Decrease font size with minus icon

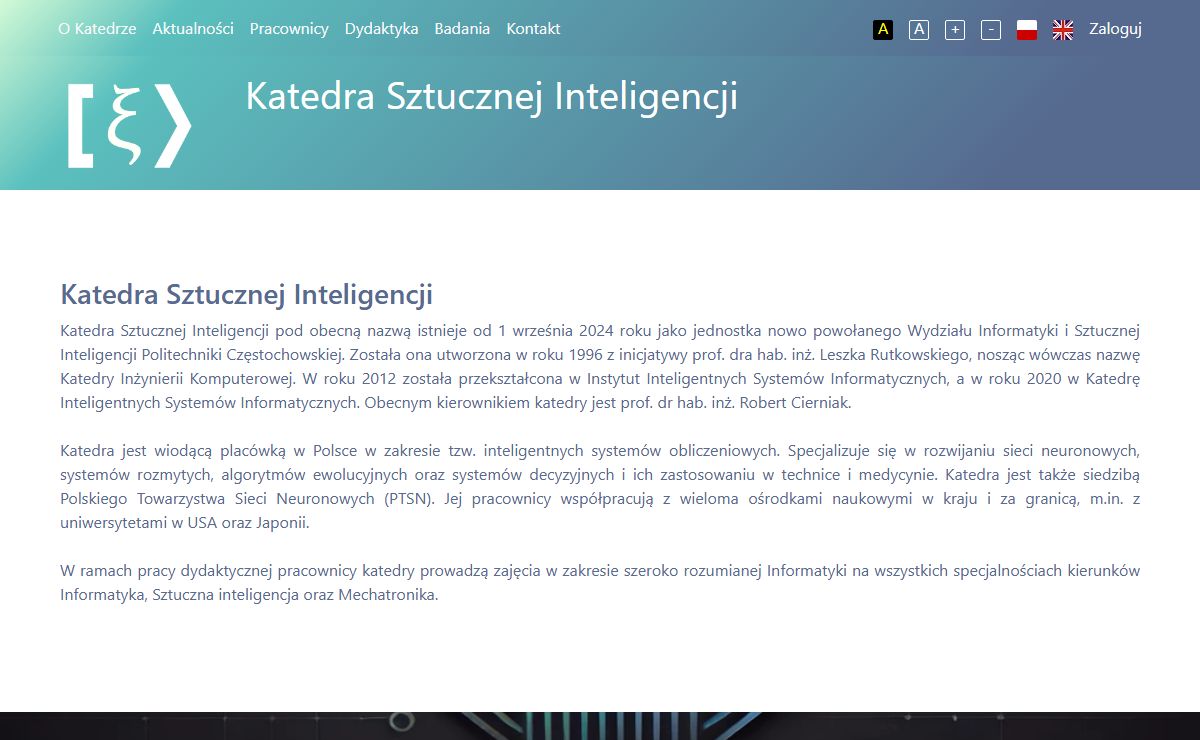point(991,30)
